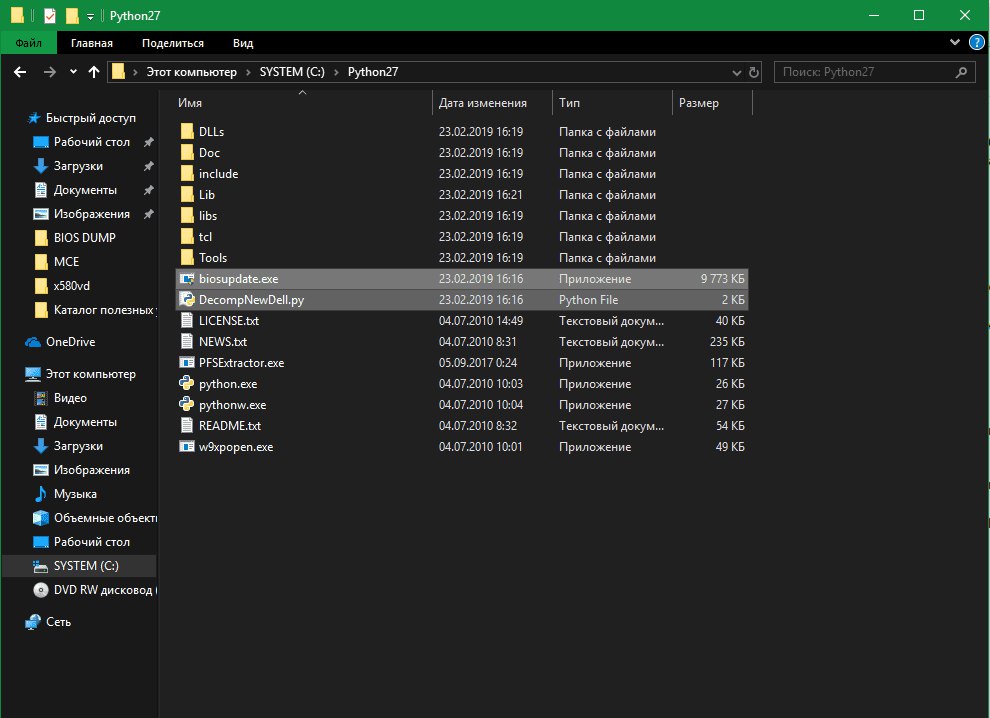The image size is (990, 718).
Task: Open the address bar history dropdown
Action: 736,72
